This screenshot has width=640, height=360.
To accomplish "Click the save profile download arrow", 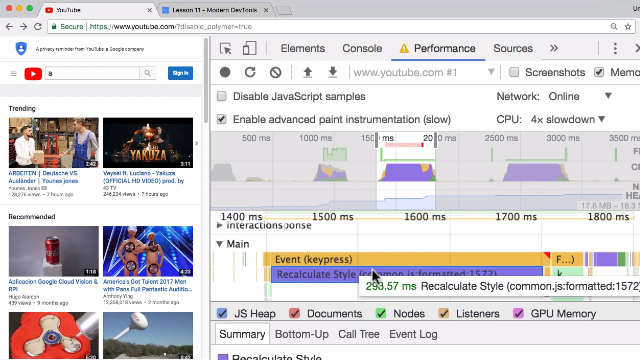I will coord(333,72).
